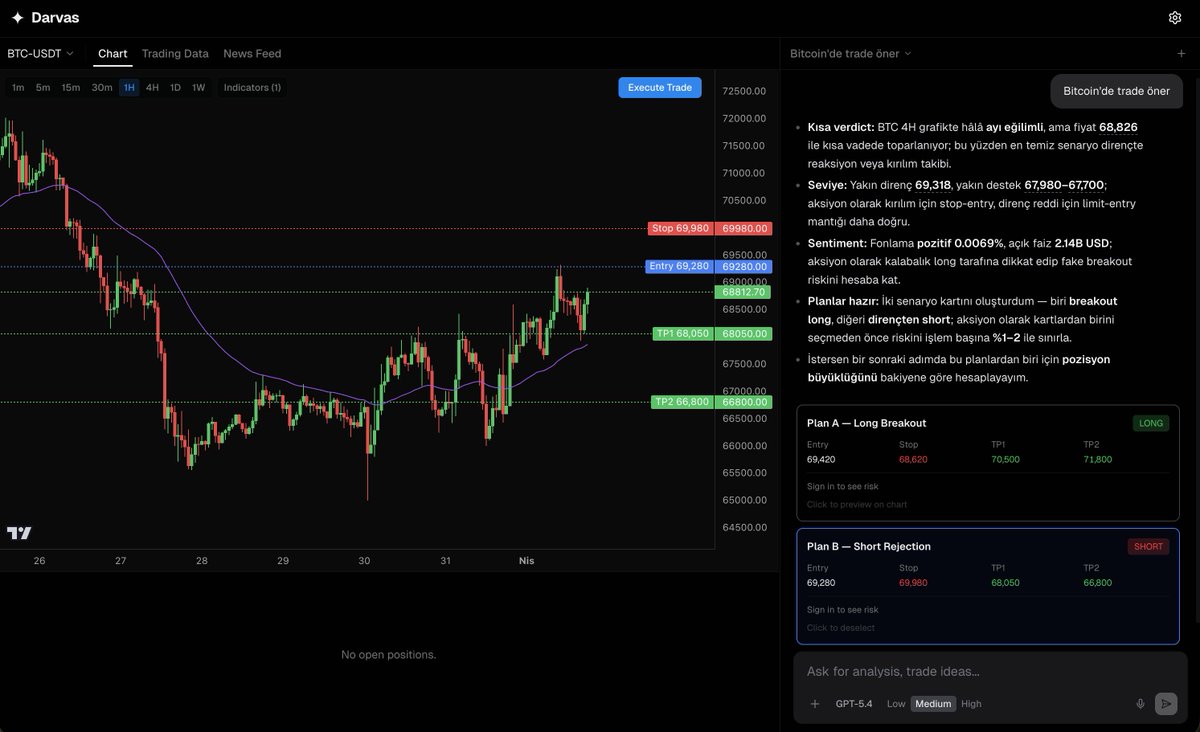Set reasoning effort to Low

[896, 704]
